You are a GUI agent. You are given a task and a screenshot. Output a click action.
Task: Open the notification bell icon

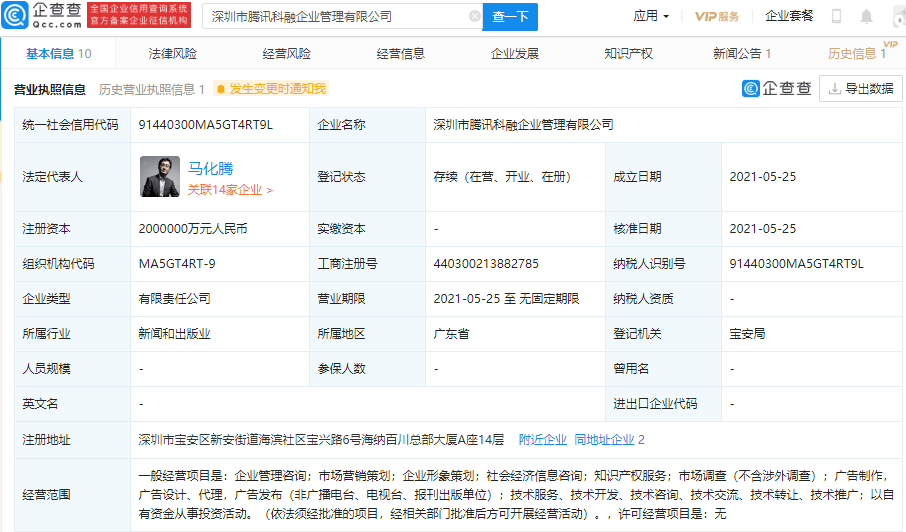click(x=866, y=17)
